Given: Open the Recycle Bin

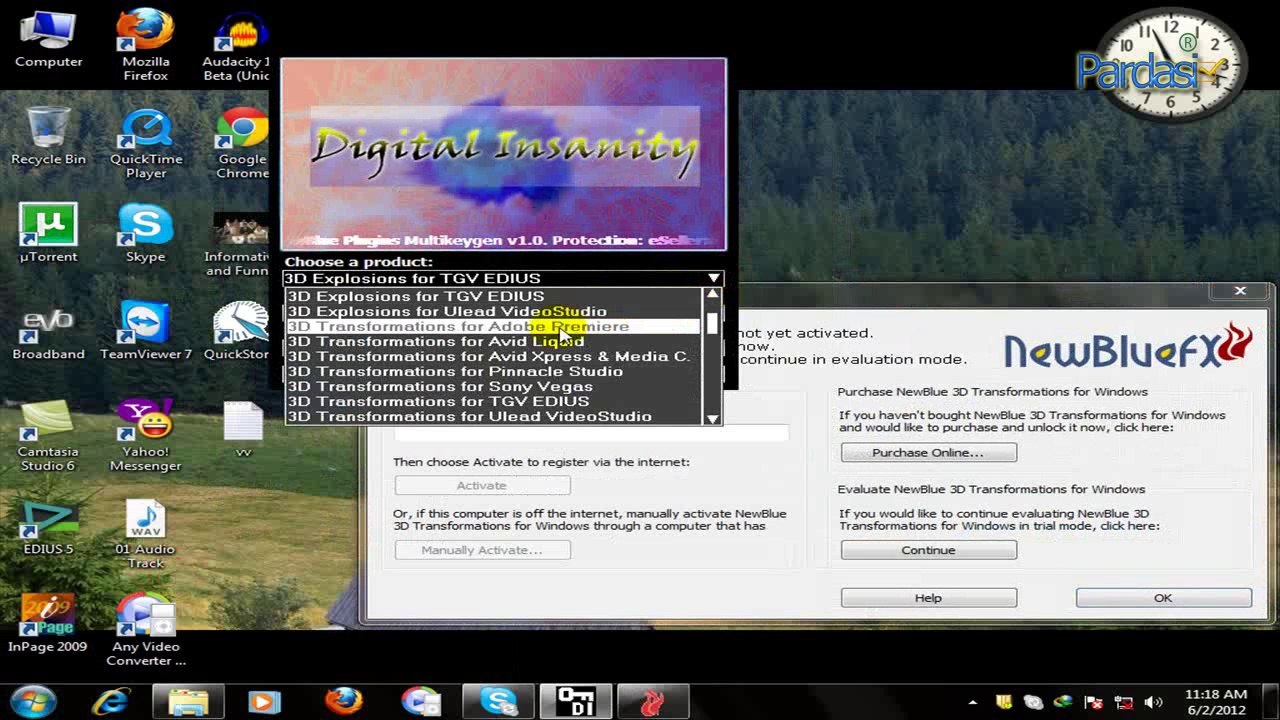Looking at the screenshot, I should click(48, 137).
